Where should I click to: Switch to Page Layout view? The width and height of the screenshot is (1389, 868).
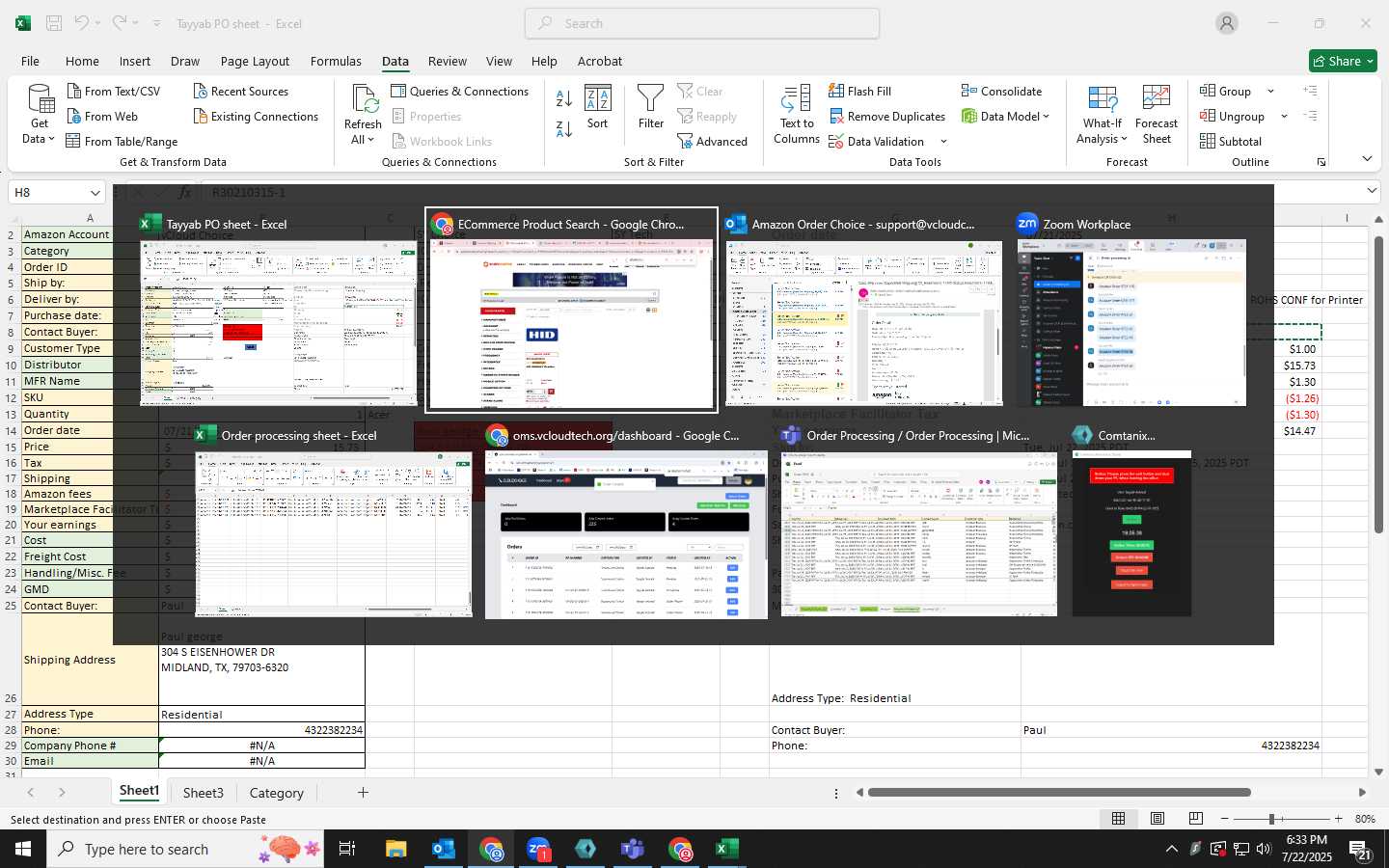pos(1157,819)
